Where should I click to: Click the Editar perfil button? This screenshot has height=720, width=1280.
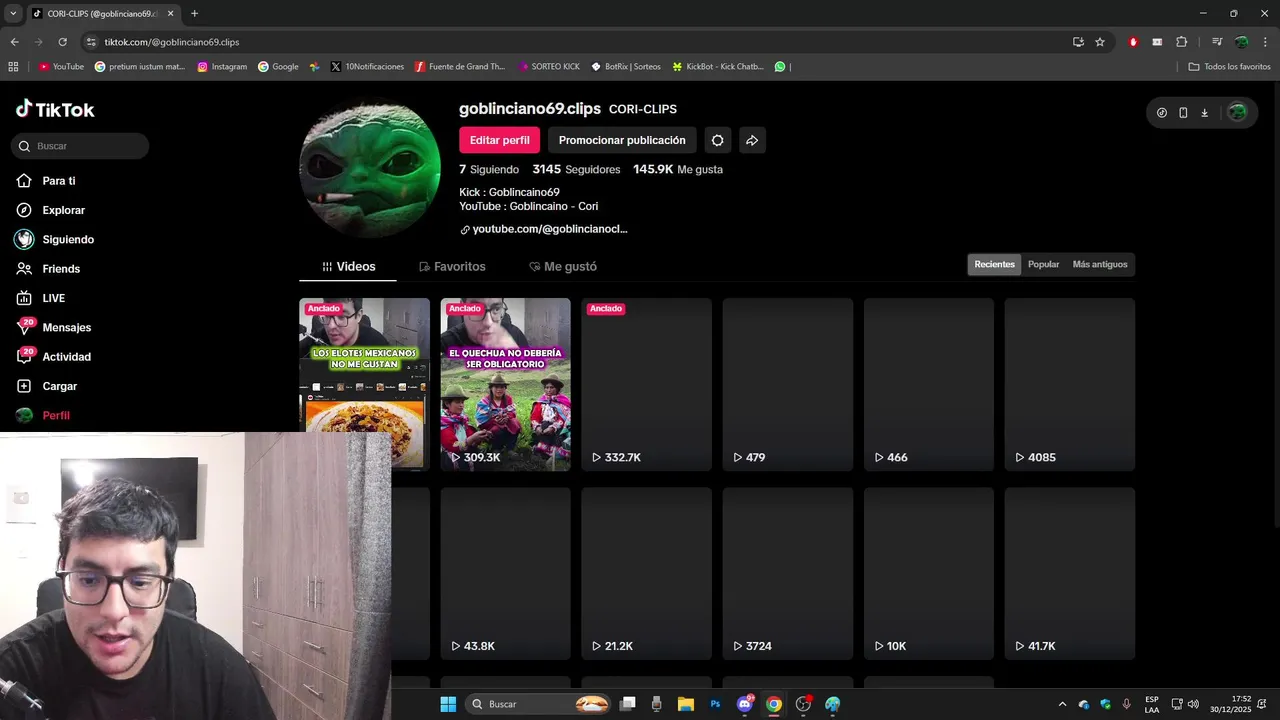[x=500, y=140]
